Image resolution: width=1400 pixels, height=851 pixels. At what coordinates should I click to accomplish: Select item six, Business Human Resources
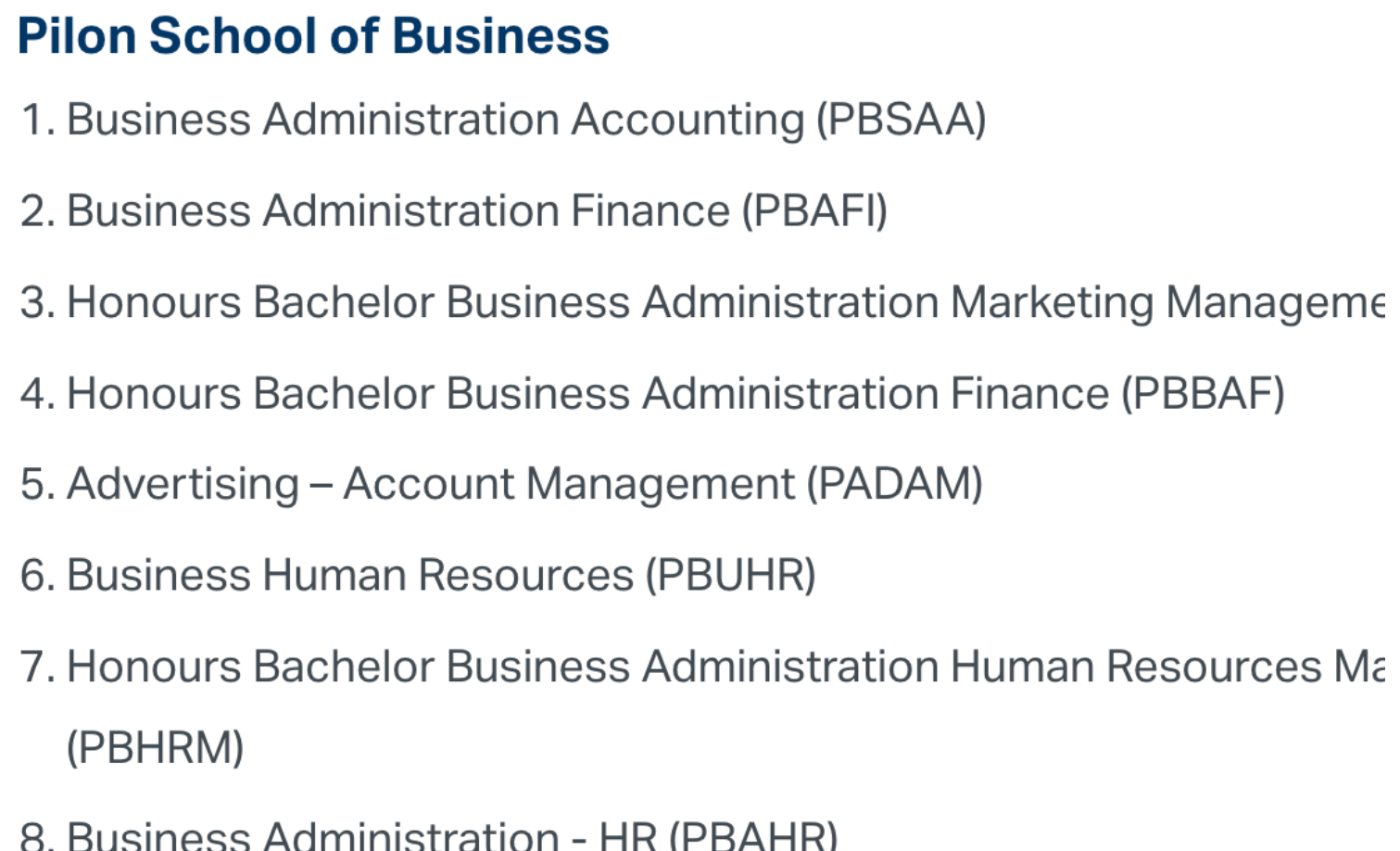(x=350, y=575)
